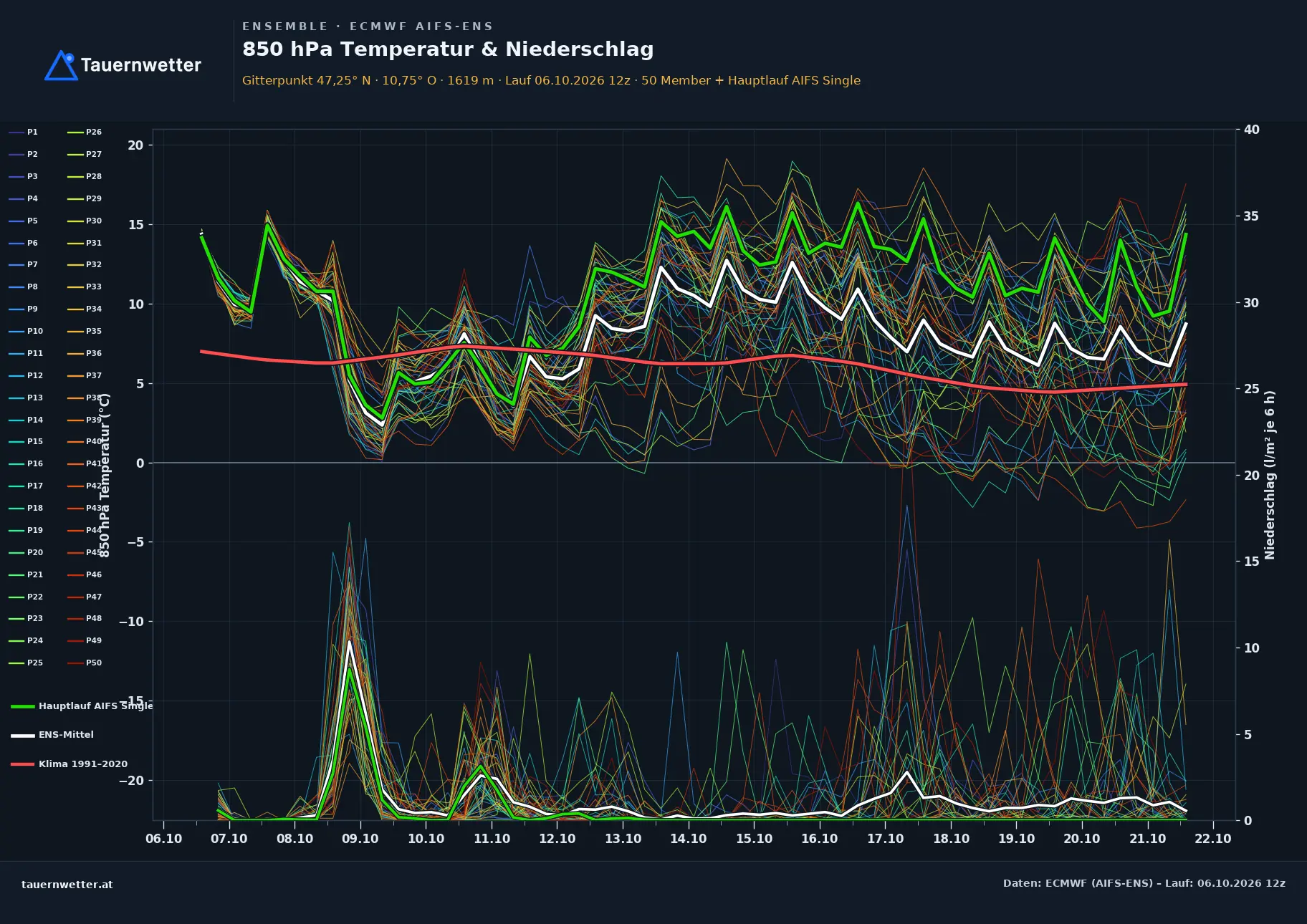Click the "13.10" date on the x-axis
Viewport: 1307px width, 924px height.
[623, 839]
